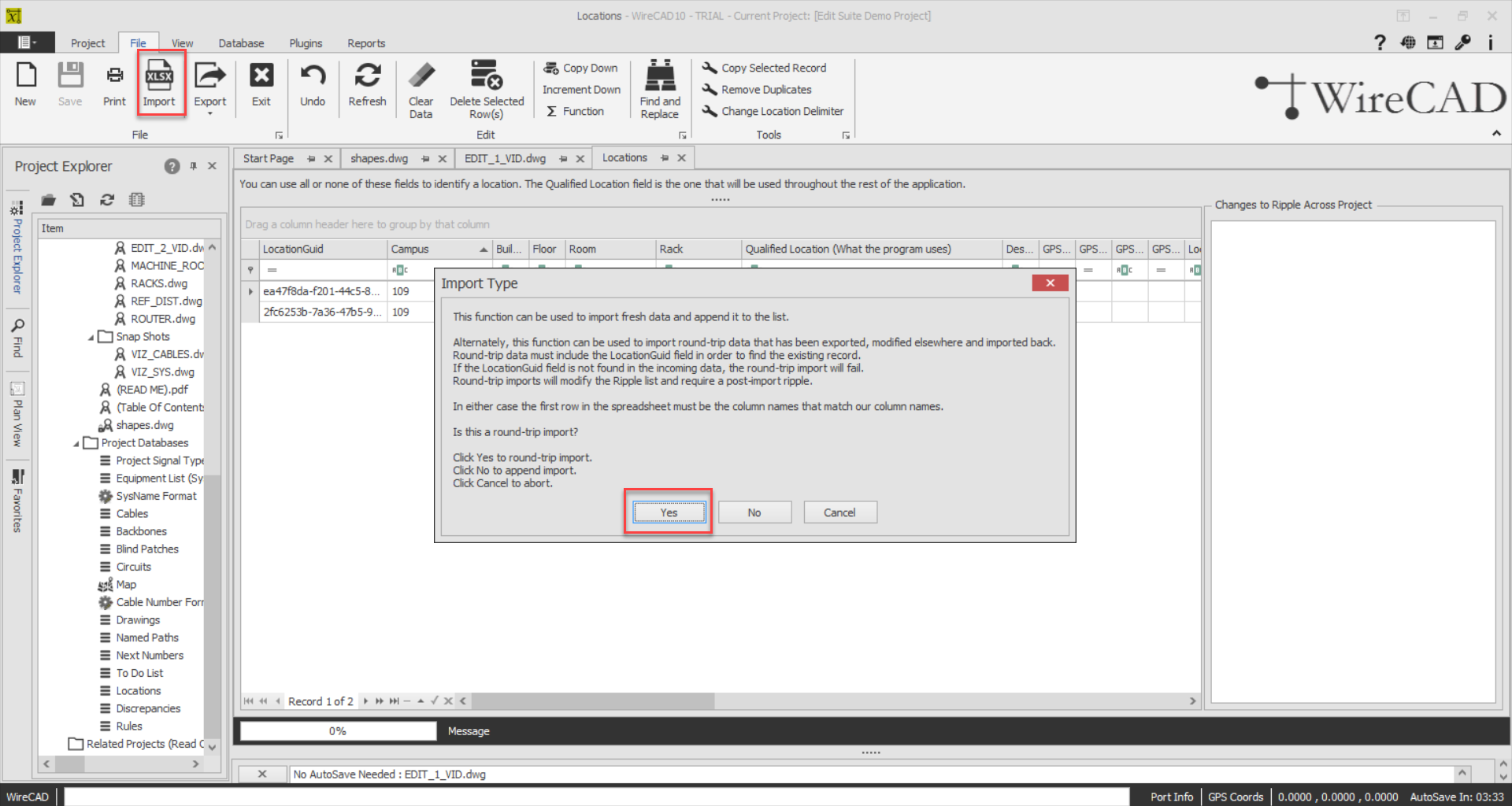Click No to append import
This screenshot has height=806, width=1512.
tap(754, 512)
